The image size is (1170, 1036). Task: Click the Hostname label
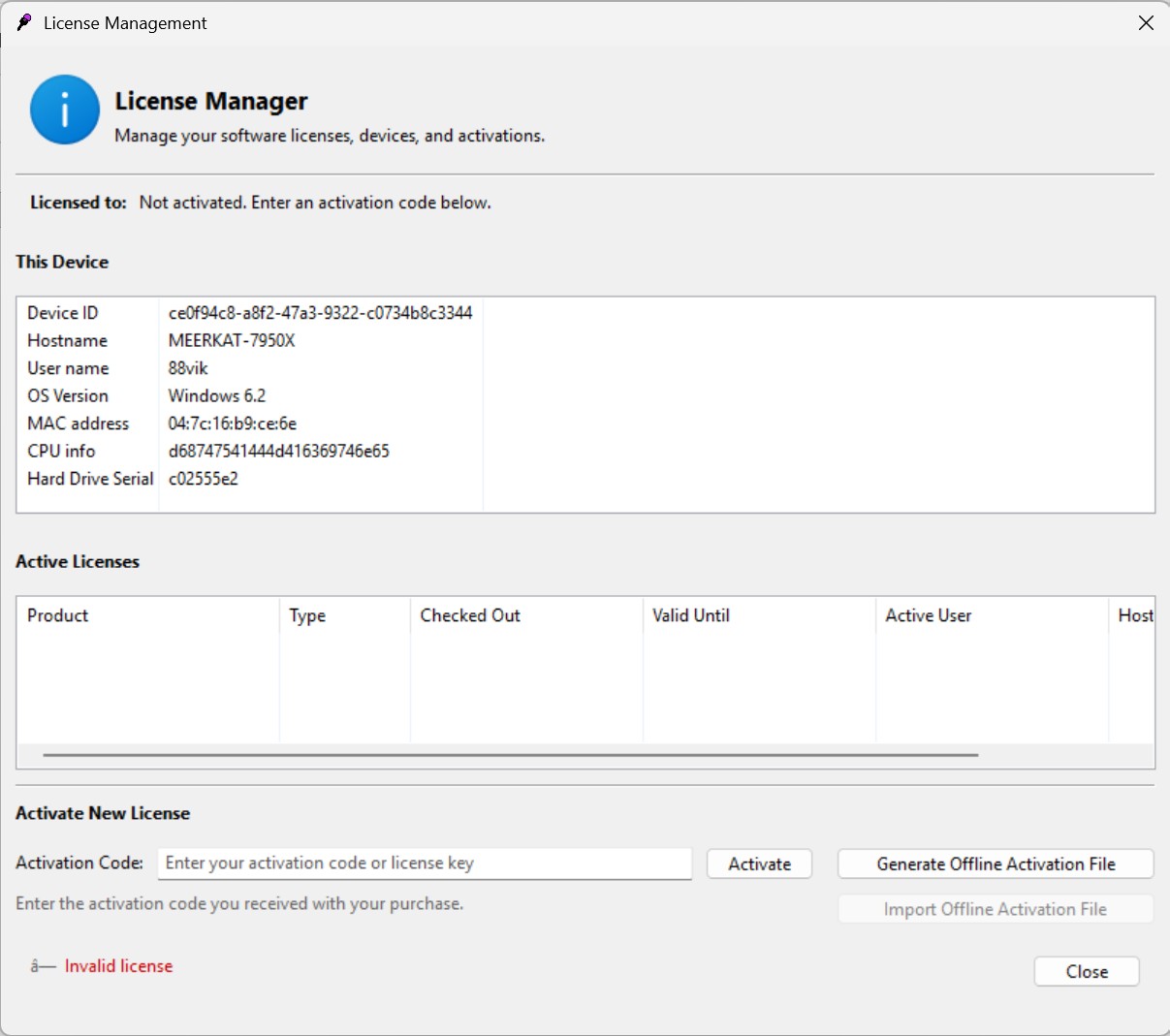pyautogui.click(x=67, y=340)
